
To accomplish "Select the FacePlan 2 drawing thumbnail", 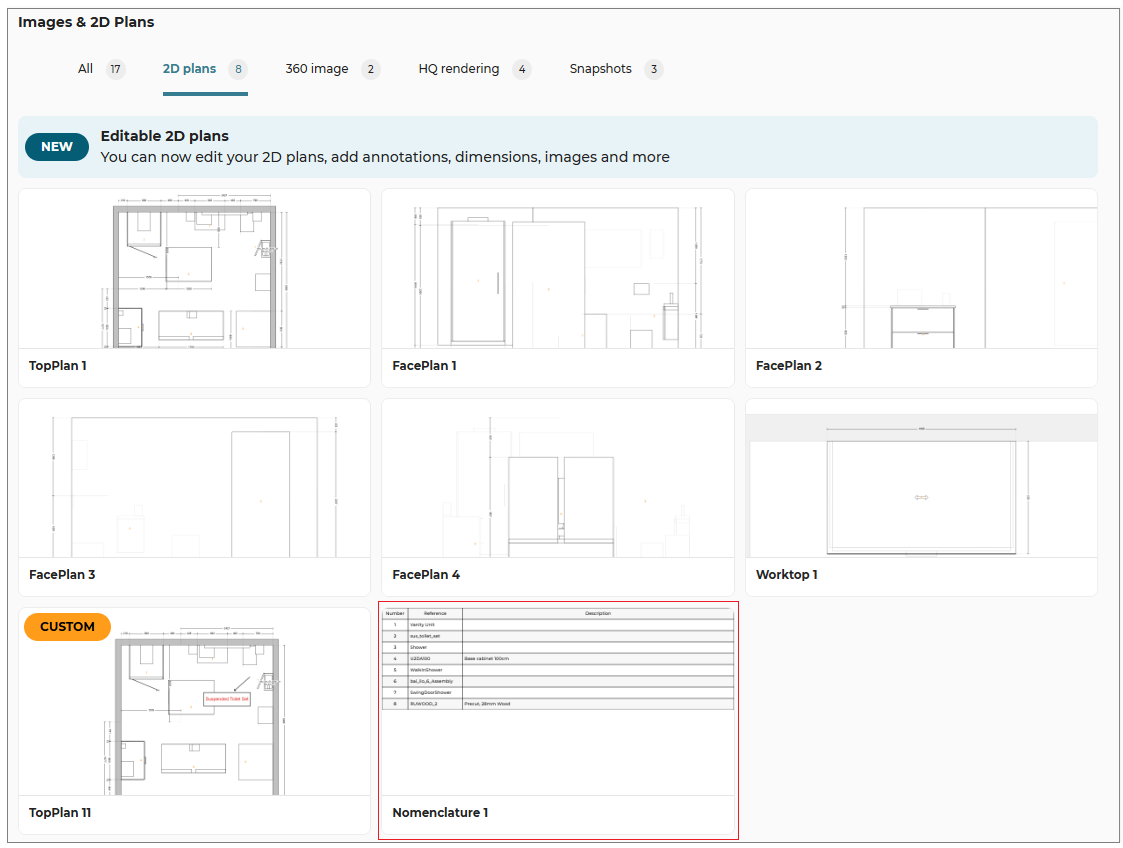I will coord(921,270).
